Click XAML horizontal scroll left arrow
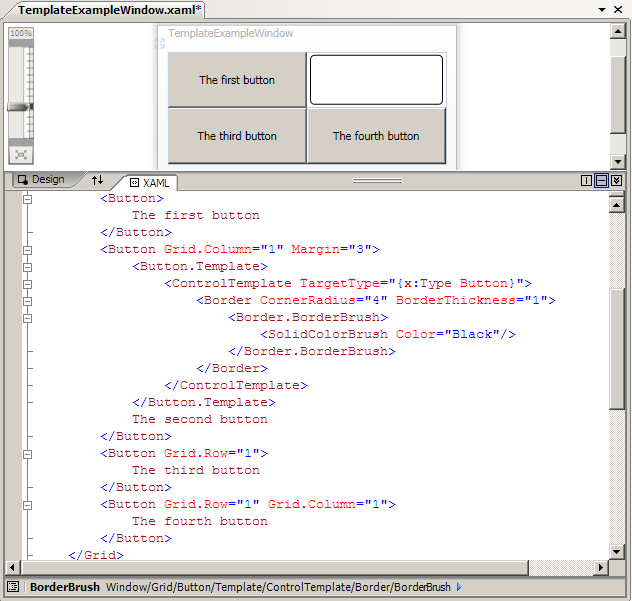The width and height of the screenshot is (632, 601). (x=12, y=568)
